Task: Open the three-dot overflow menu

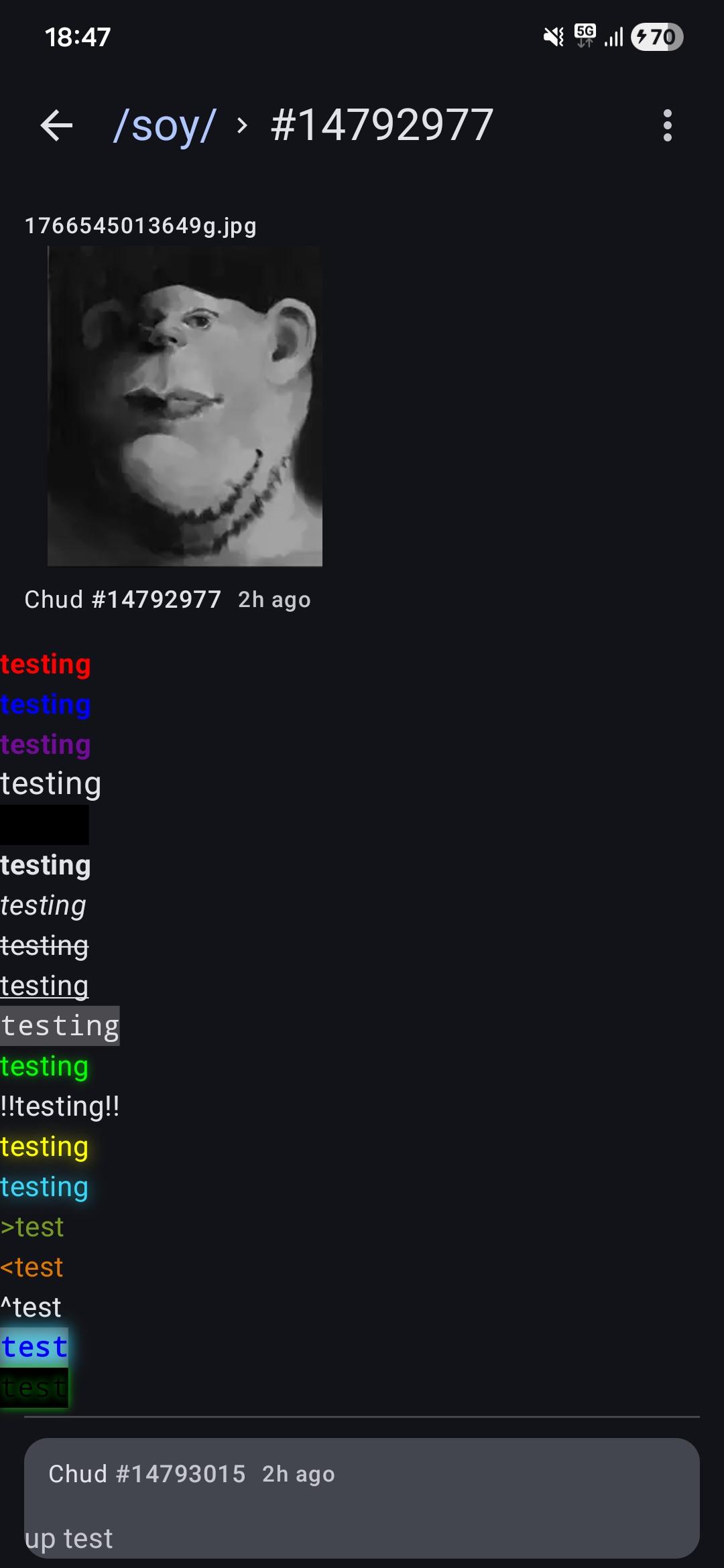Action: pyautogui.click(x=667, y=125)
